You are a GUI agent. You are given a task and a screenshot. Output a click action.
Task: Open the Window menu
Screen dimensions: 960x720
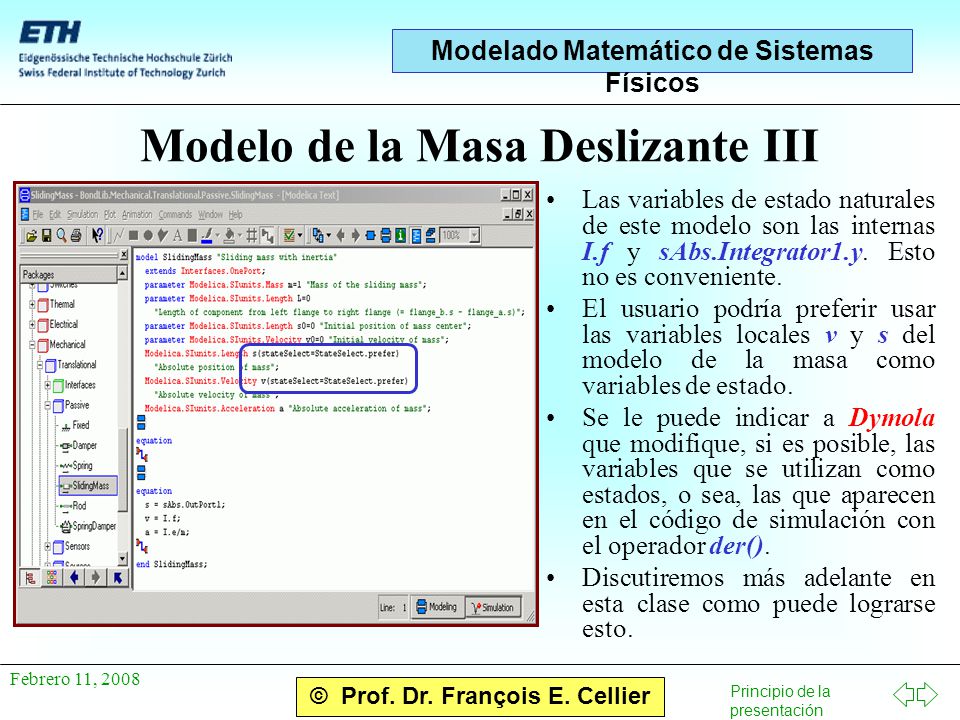[210, 214]
